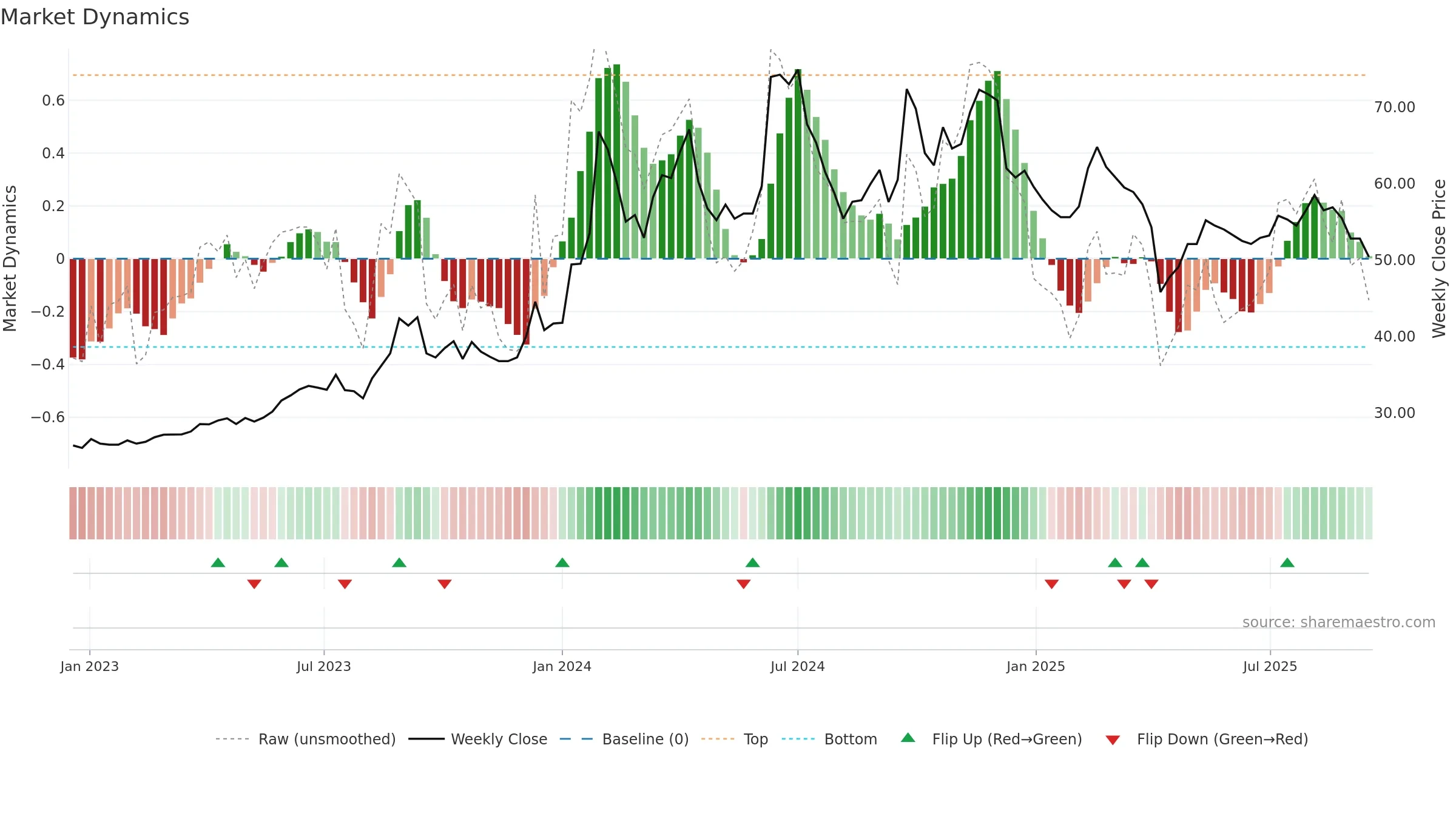Click the green flip-up marker near September 2023

[x=399, y=562]
